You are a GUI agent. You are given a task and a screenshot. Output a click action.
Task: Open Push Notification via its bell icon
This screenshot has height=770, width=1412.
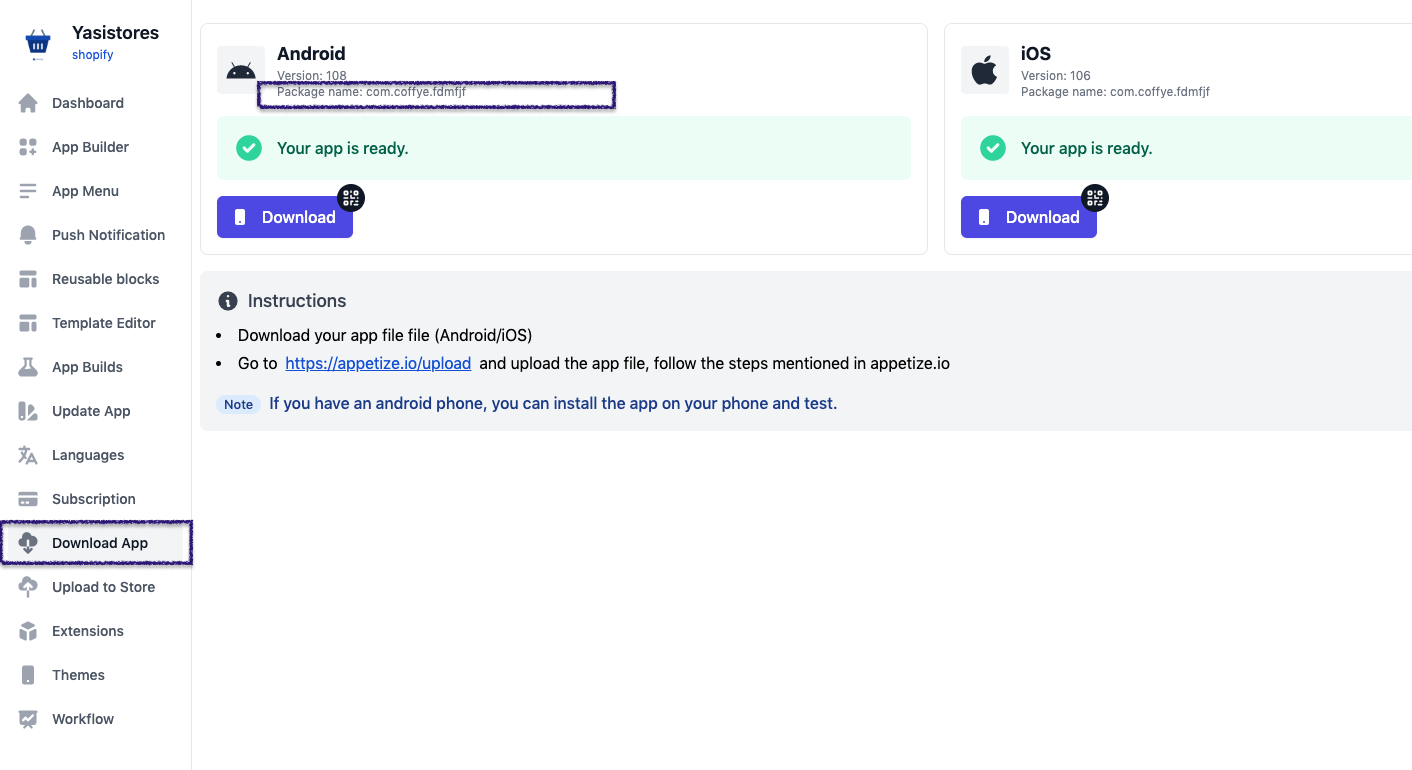coord(27,234)
